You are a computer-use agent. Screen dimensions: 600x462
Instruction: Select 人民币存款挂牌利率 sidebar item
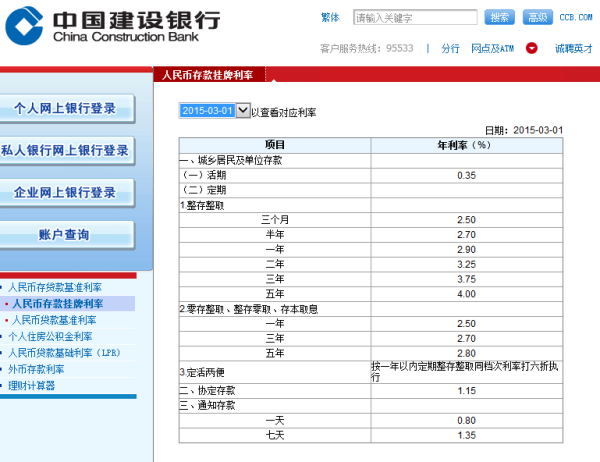(58, 303)
